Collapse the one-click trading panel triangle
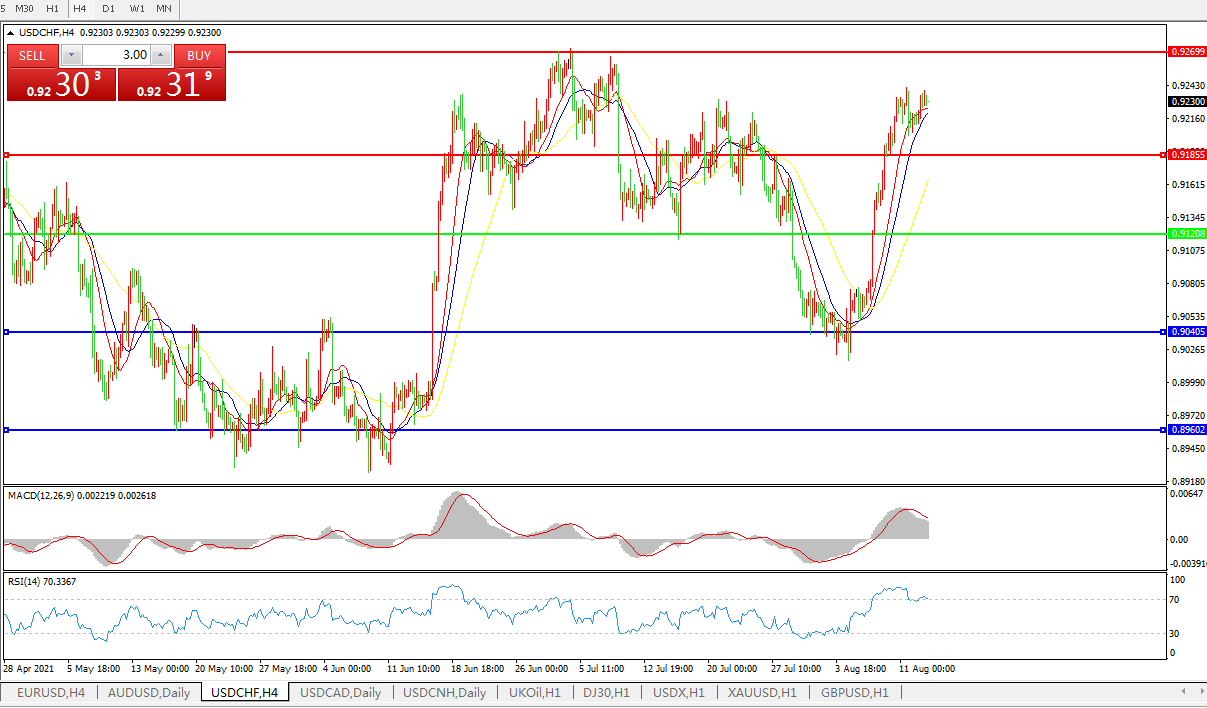Screen dimensions: 1207x708 (11, 33)
